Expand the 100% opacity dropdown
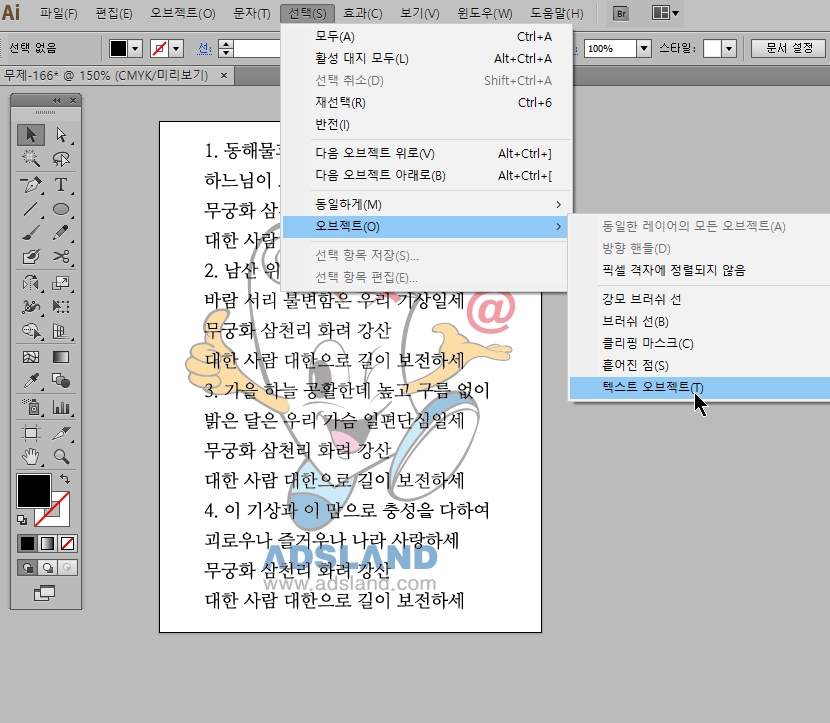This screenshot has height=723, width=830. click(x=644, y=49)
